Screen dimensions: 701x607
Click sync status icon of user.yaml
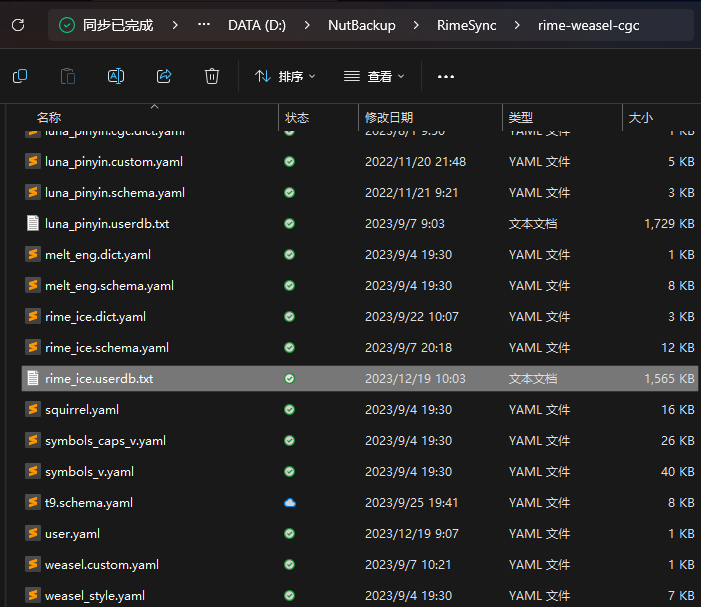coord(290,533)
